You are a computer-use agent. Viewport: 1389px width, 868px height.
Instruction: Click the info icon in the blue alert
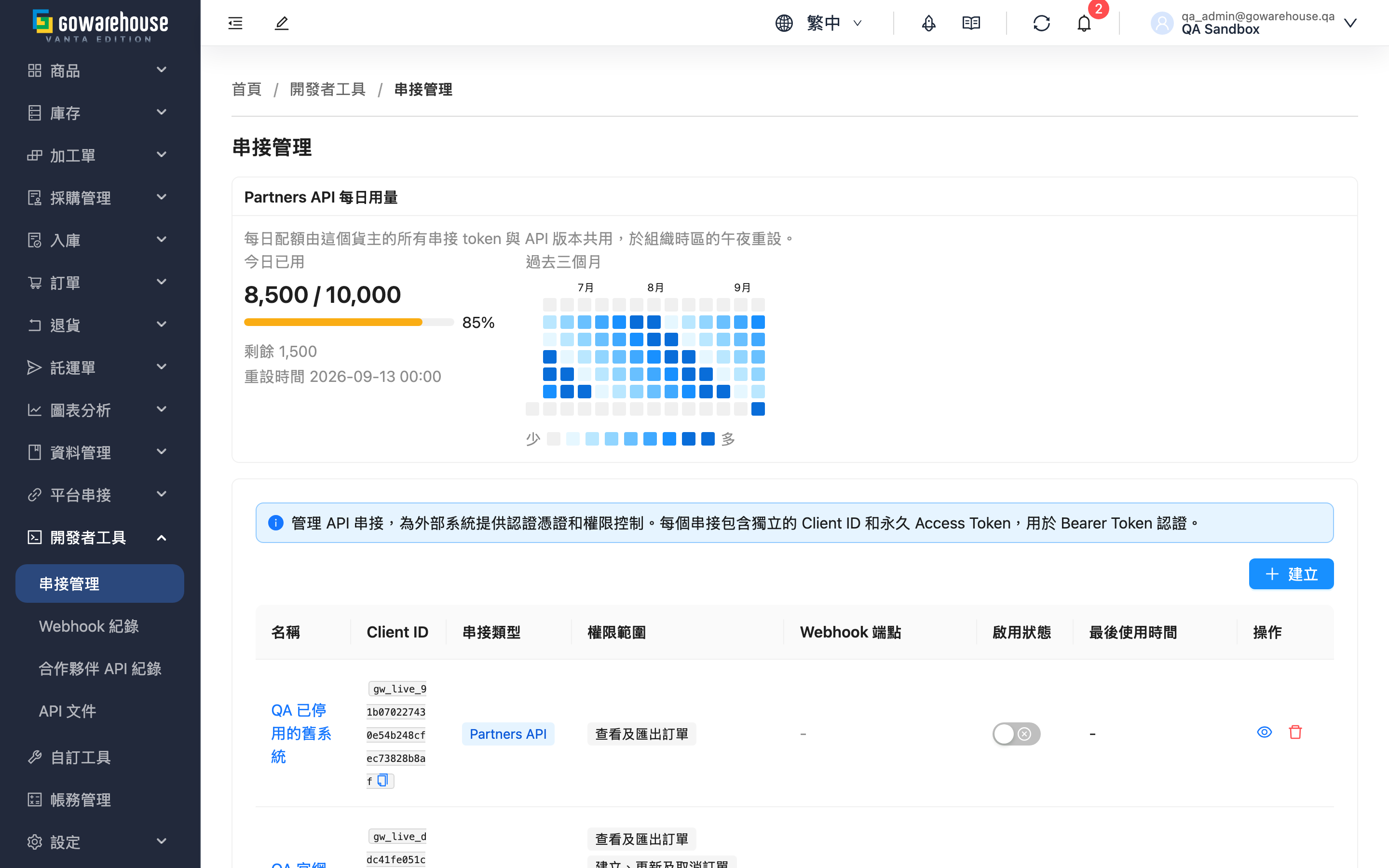point(275,523)
